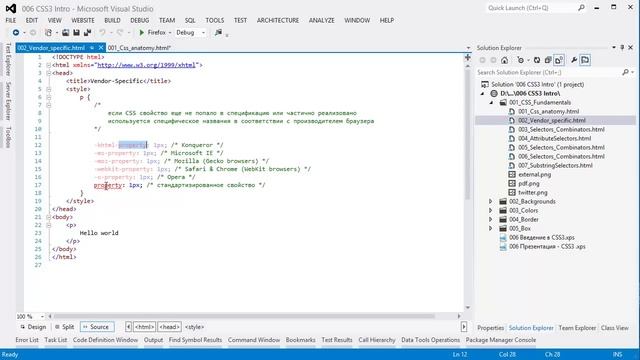
Task: Open the Toolbox side tab
Action: pyautogui.click(x=8, y=137)
